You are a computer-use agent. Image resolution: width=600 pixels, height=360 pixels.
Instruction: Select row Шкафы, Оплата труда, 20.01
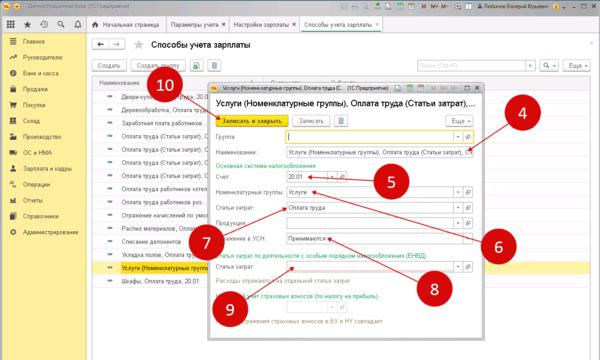click(x=160, y=281)
